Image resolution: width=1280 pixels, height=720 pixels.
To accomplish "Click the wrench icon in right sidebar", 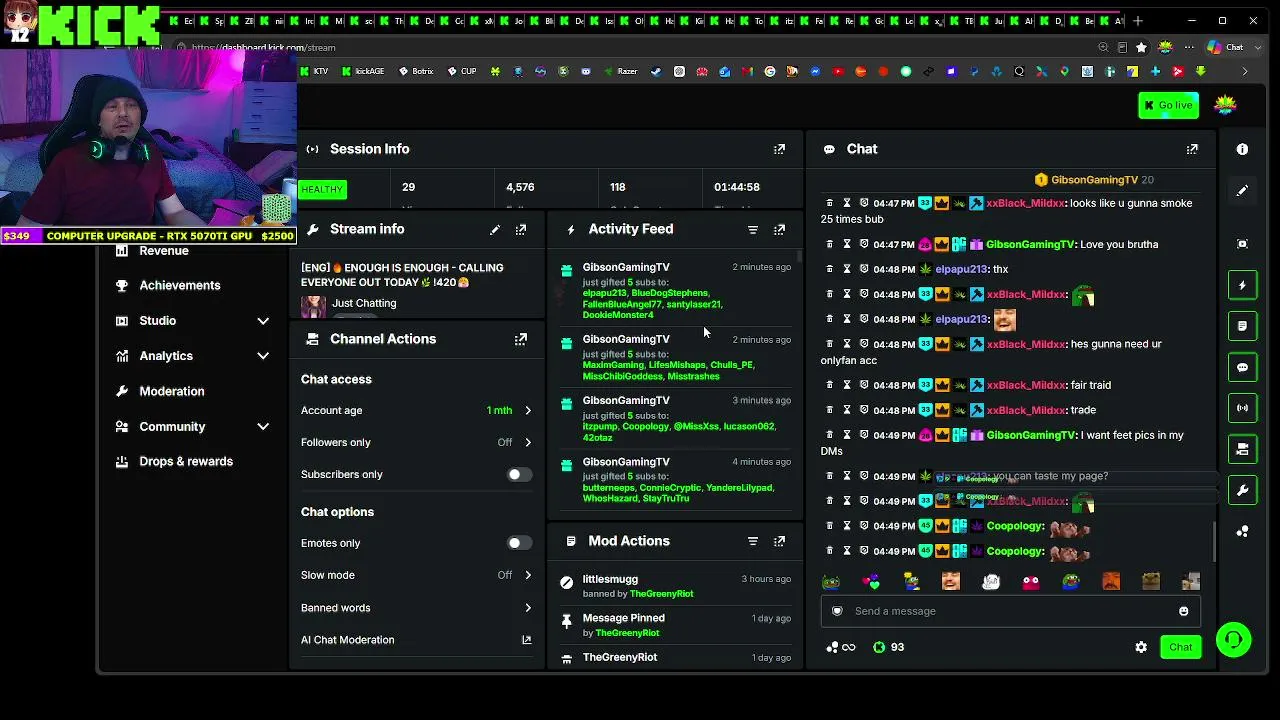I will [1242, 490].
